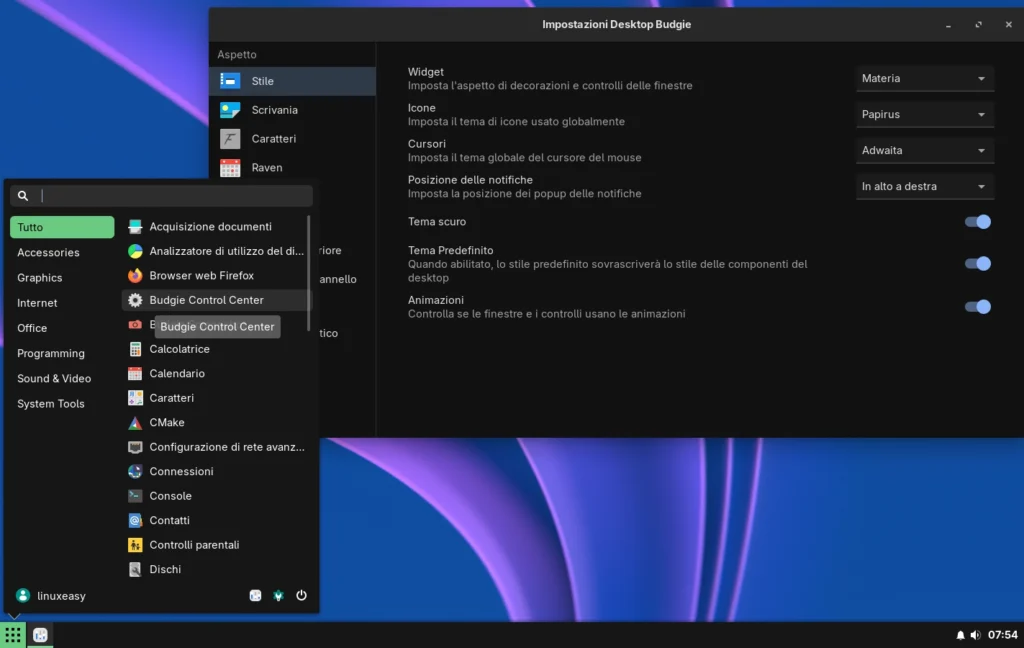Open the Materia widget theme dropdown

[924, 78]
